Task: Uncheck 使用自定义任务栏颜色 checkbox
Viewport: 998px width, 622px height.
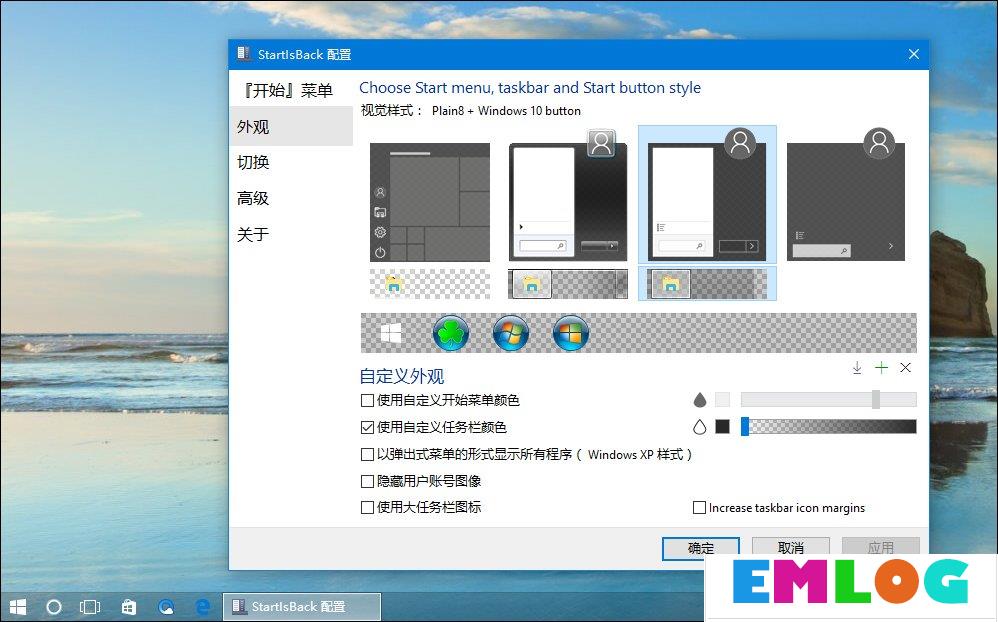Action: click(367, 427)
